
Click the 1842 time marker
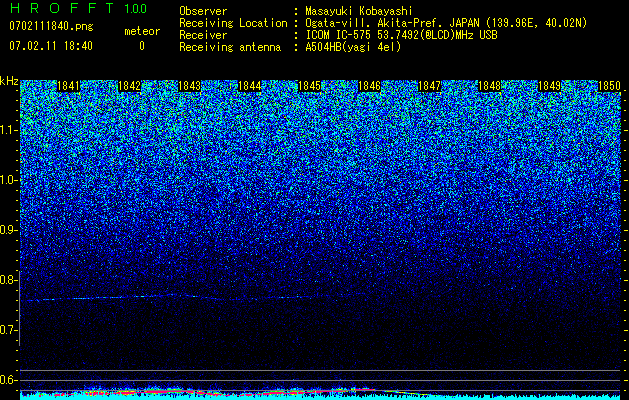pos(129,86)
